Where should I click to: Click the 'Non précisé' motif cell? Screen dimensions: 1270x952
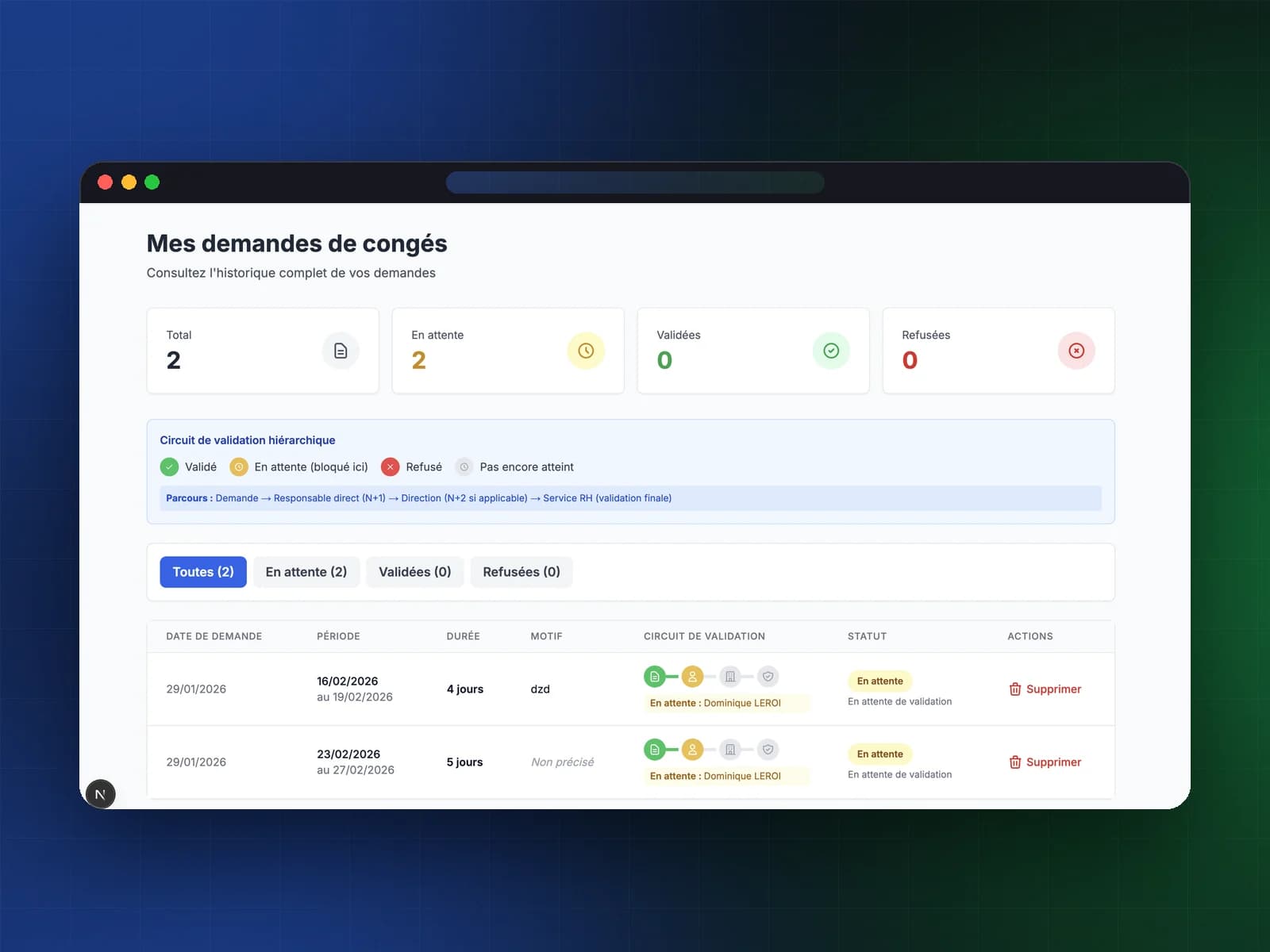(x=563, y=762)
